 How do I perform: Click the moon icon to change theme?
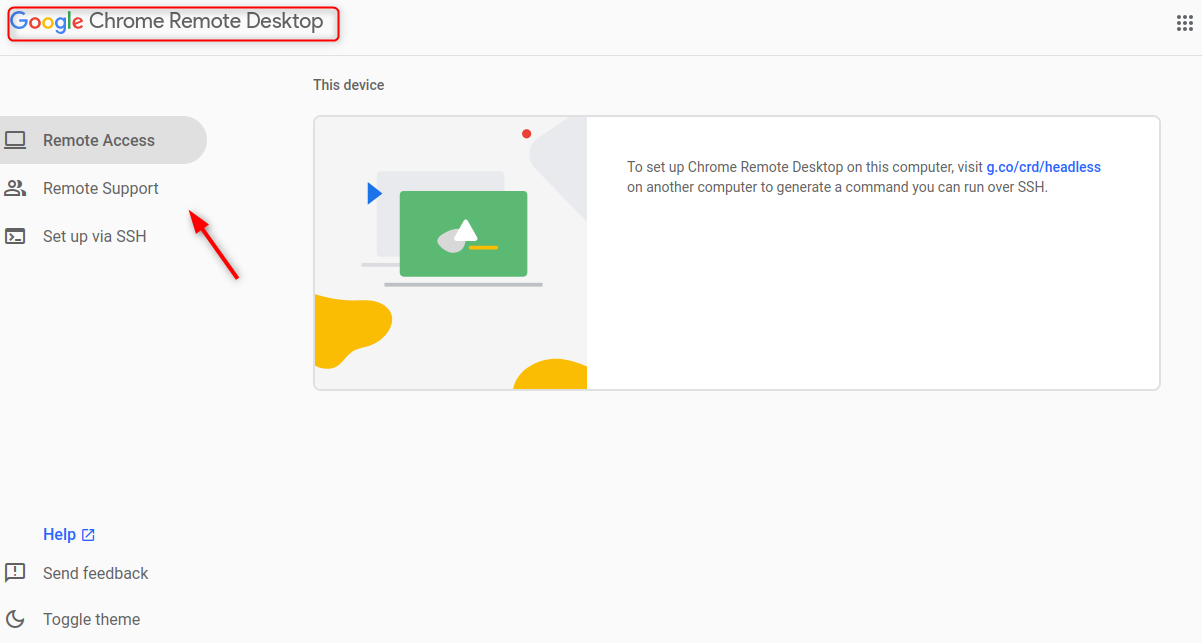pos(15,619)
